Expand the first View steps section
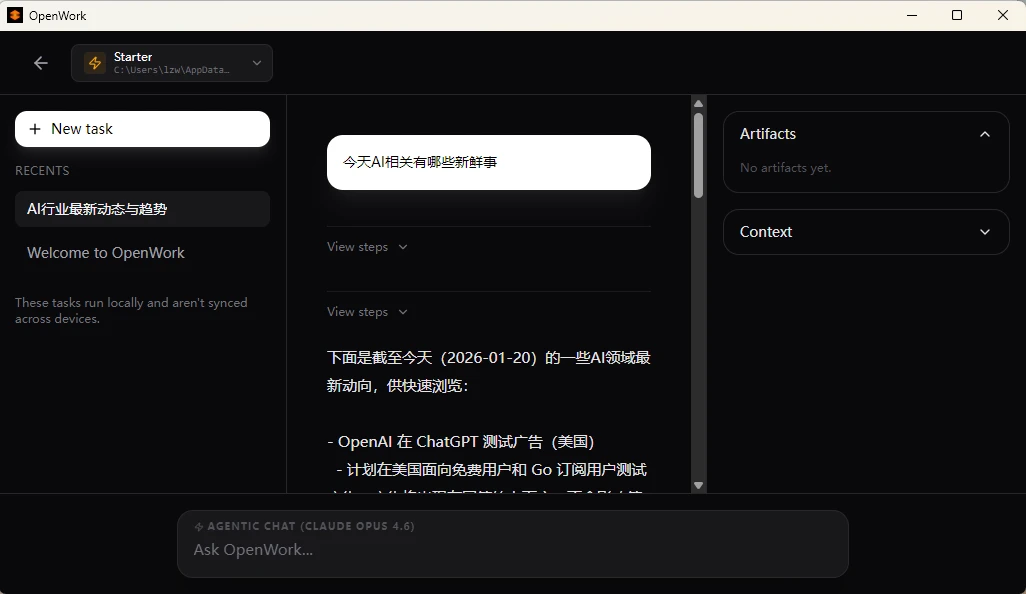Screen dimensions: 1026x594 point(367,247)
